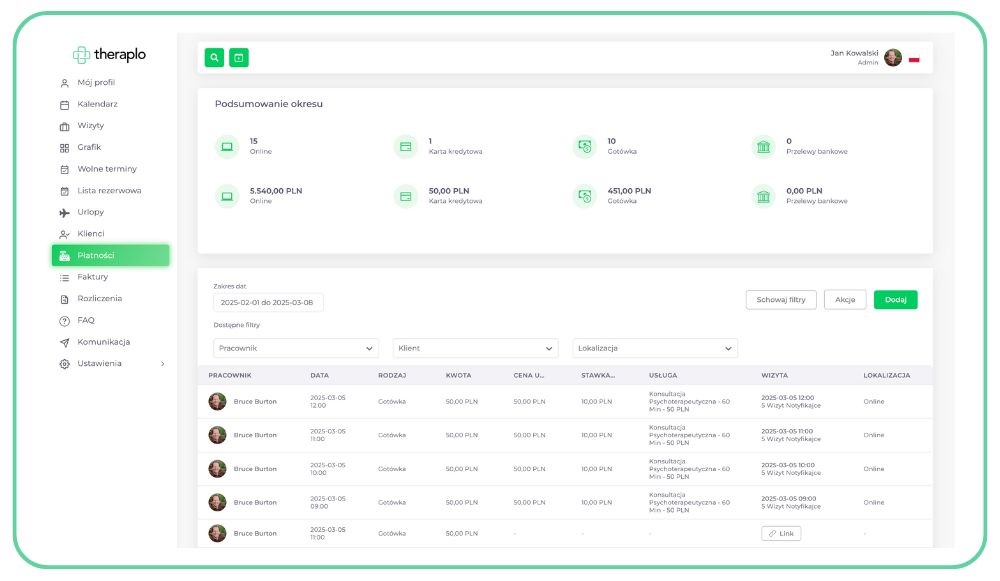Click the Link button in the last row
Screen dimensions: 1000x581
(781, 534)
